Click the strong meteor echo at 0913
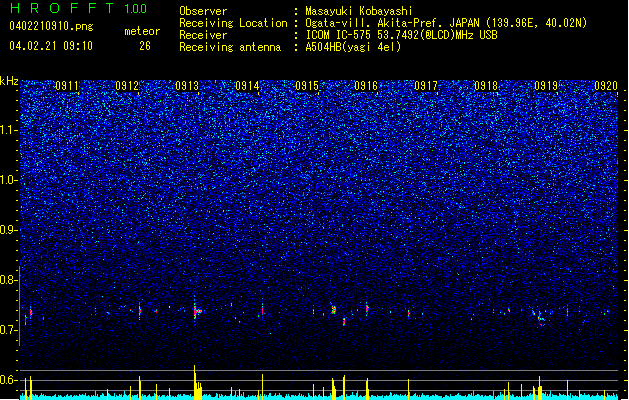This screenshot has height=400, width=629. 197,311
